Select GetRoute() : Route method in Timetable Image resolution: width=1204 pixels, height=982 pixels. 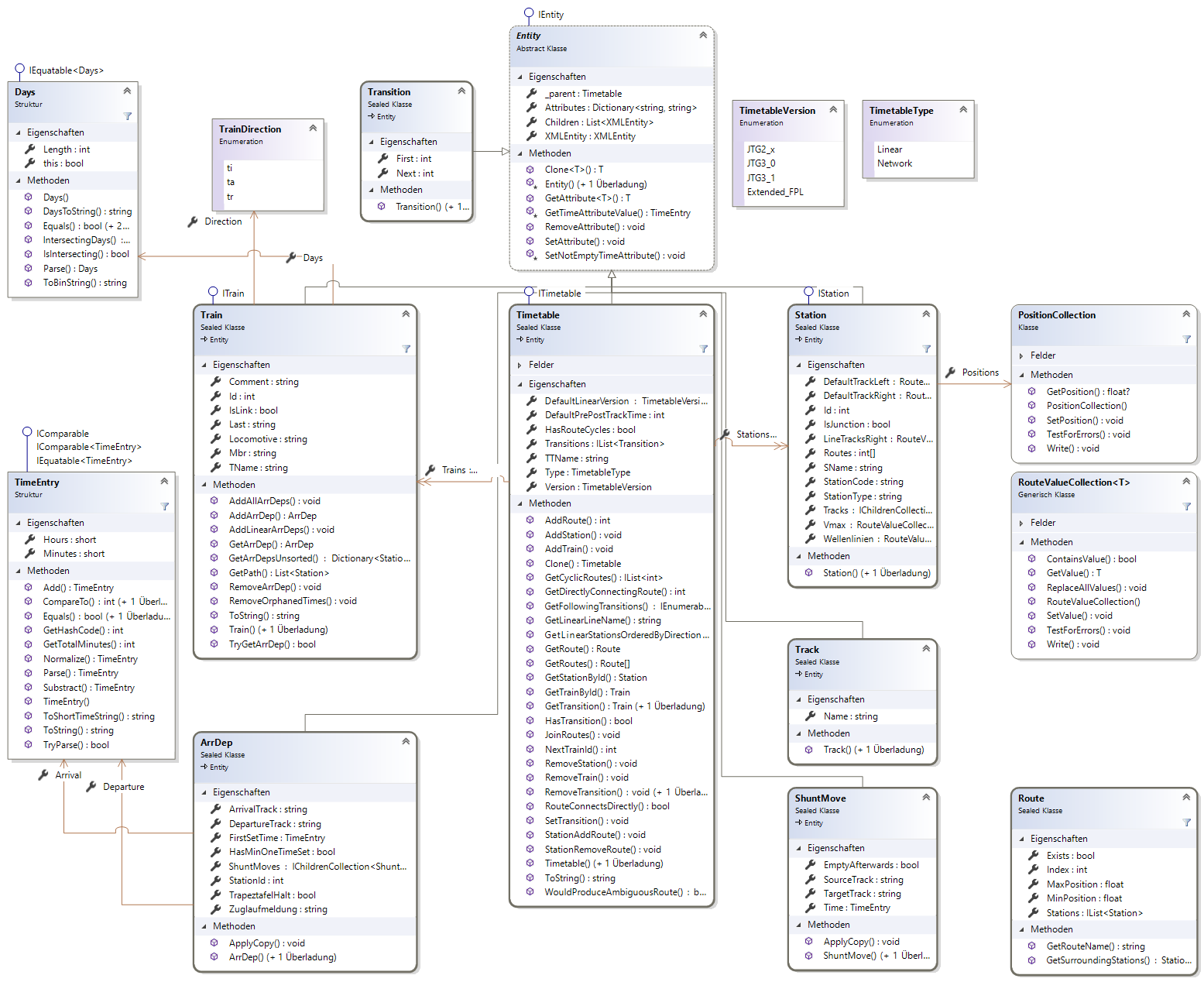pos(582,649)
